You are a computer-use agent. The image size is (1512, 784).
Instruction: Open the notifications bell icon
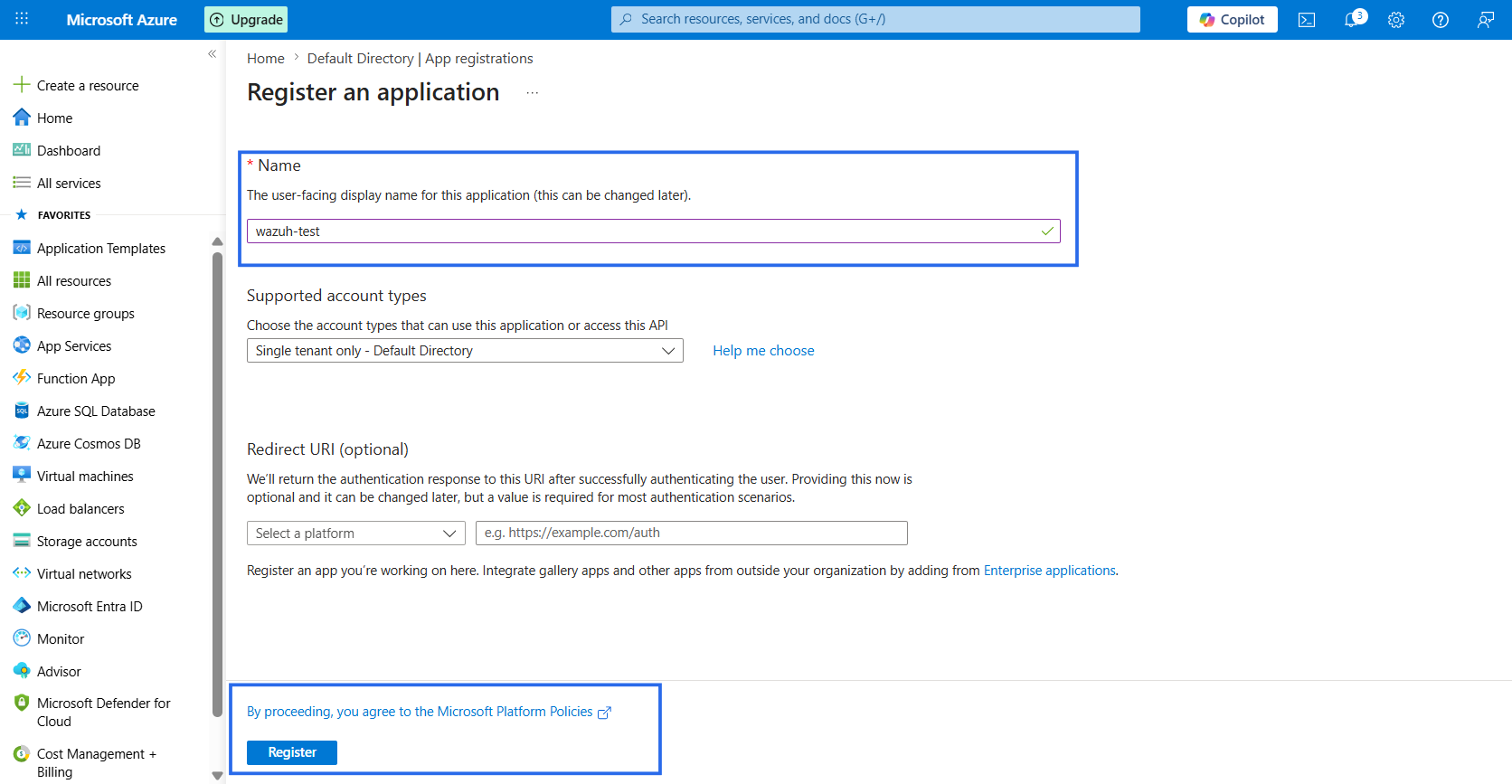(1352, 20)
